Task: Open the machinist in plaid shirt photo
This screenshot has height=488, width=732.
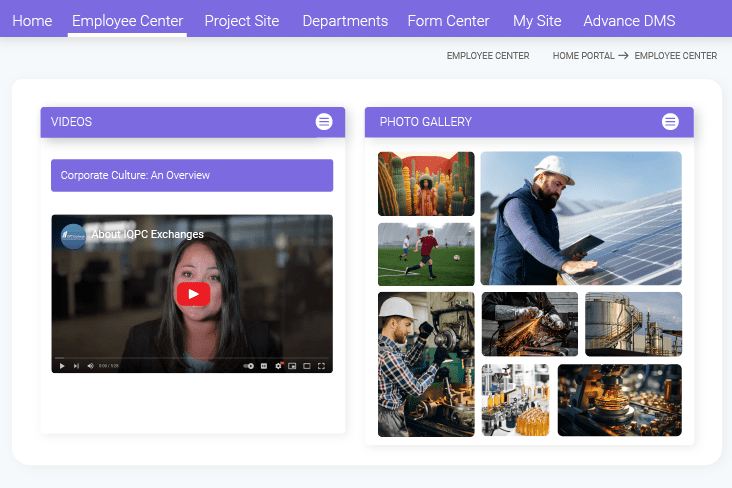Action: point(426,364)
